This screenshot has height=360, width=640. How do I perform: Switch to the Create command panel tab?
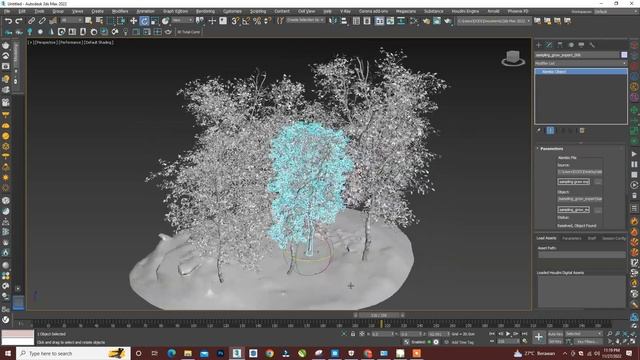pyautogui.click(x=539, y=45)
